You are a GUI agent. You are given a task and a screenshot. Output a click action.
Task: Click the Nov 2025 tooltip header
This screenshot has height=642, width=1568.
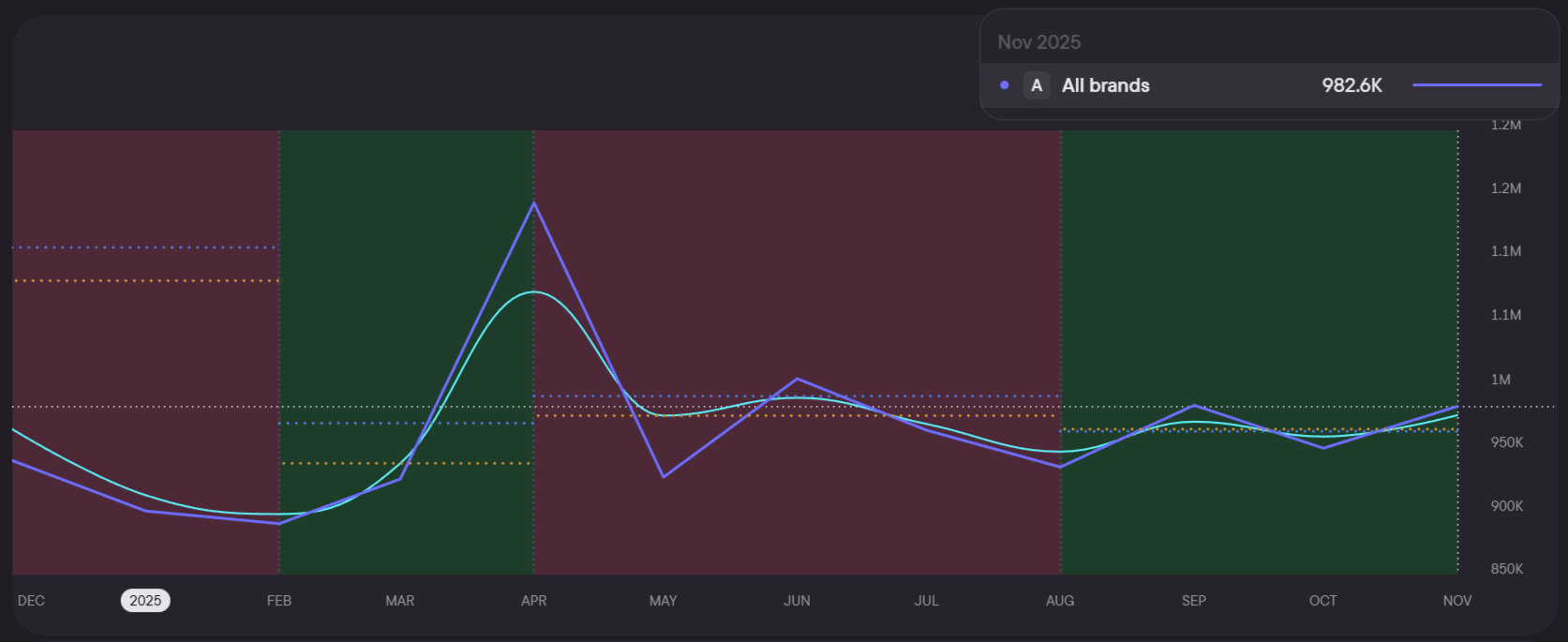[x=1038, y=42]
